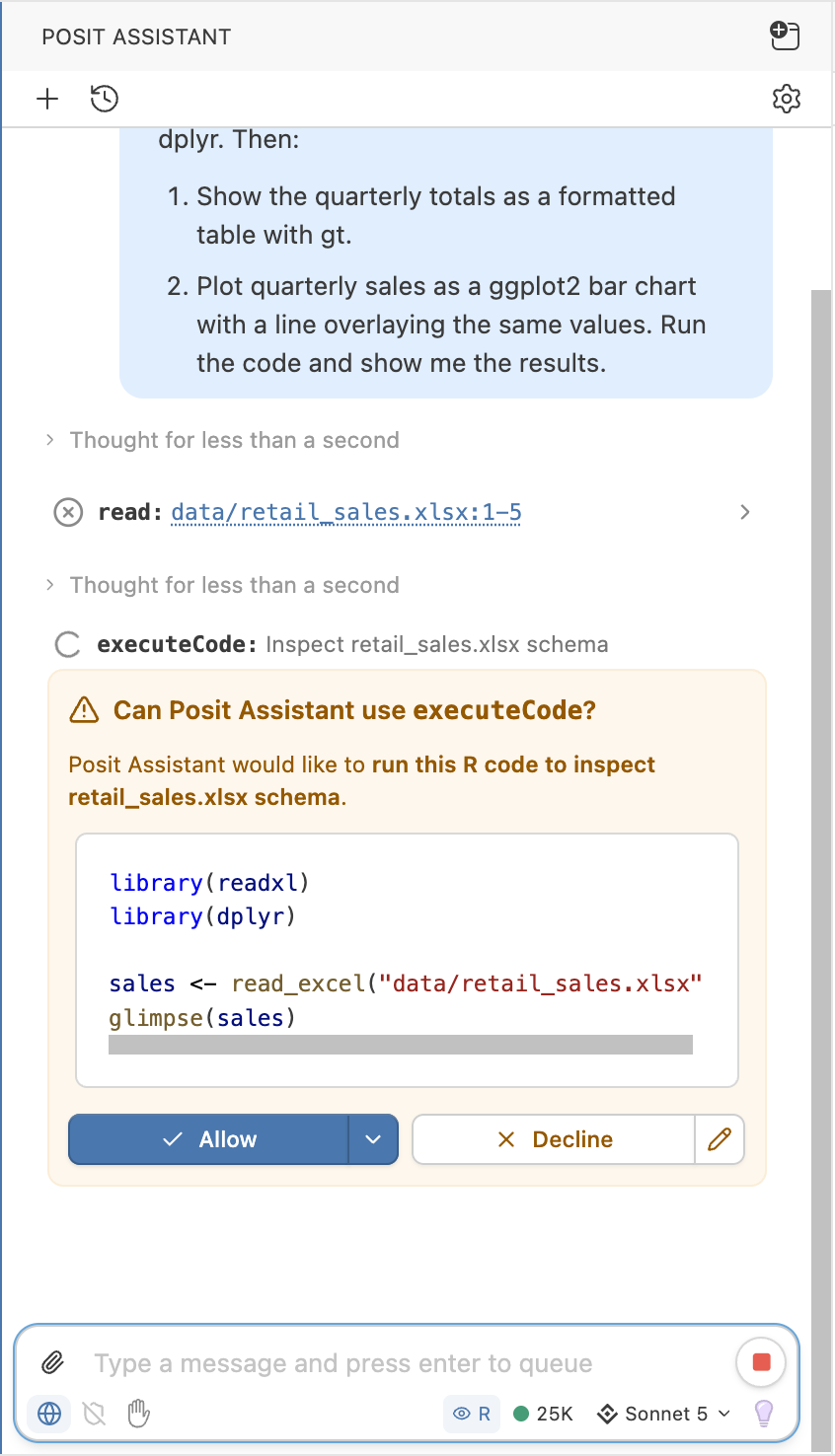This screenshot has height=1456, width=835.
Task: Expand the read tool call details
Action: coord(745,512)
